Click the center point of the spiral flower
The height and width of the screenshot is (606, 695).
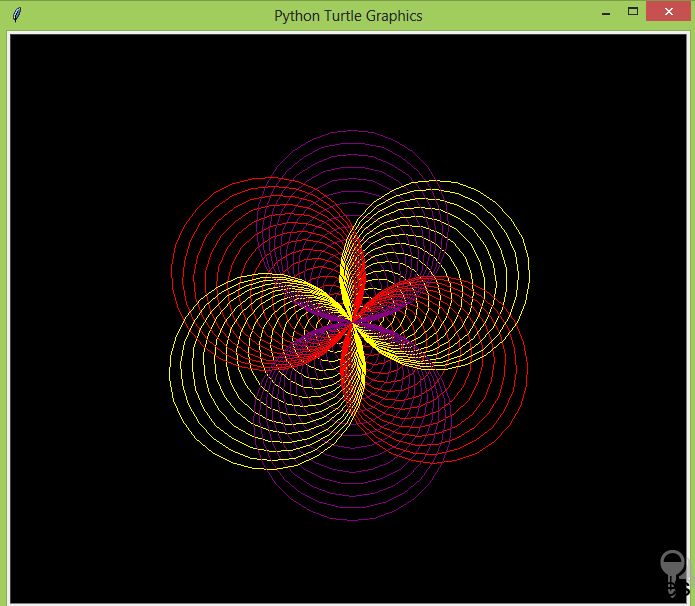click(x=353, y=322)
